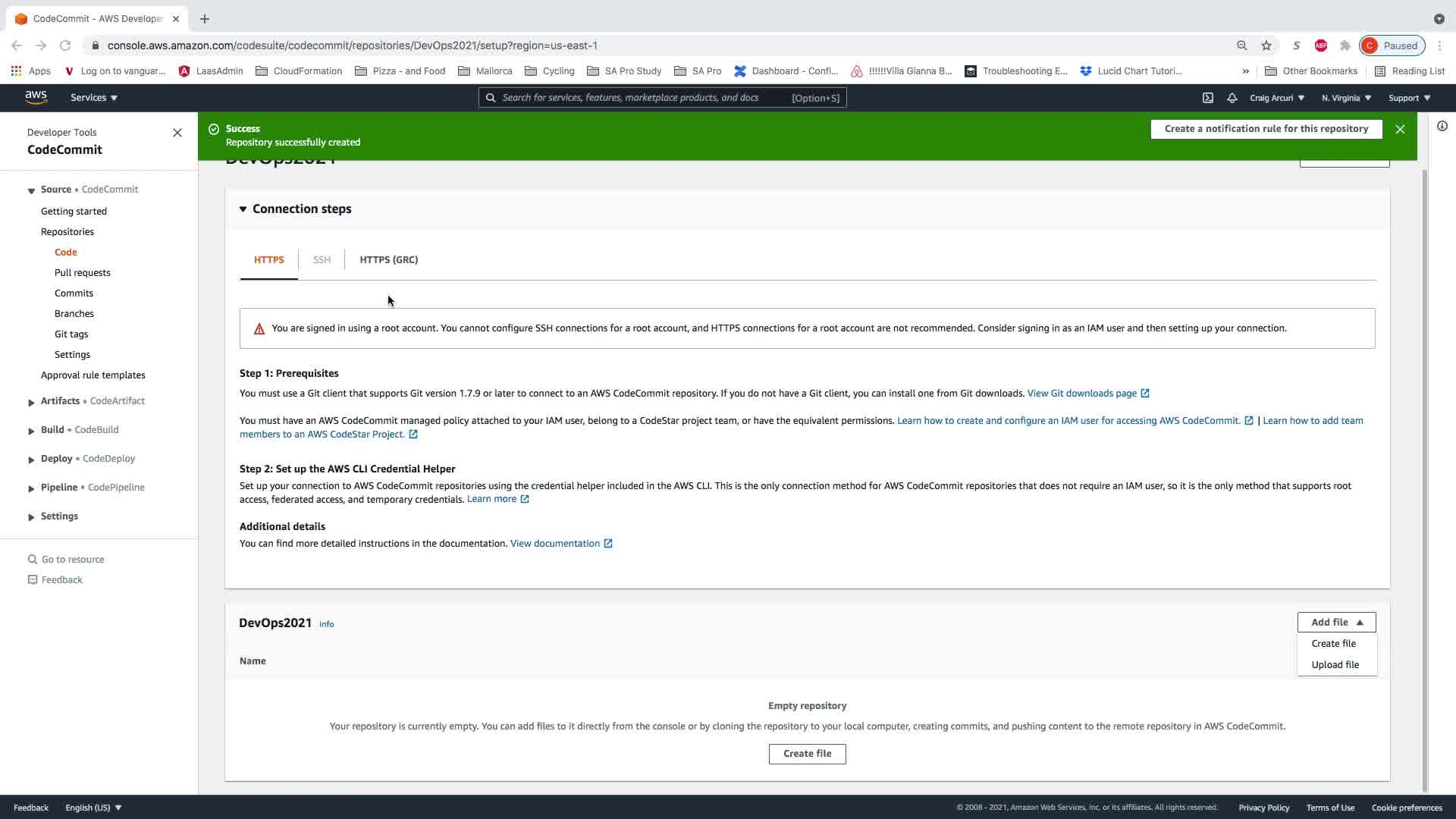This screenshot has width=1456, height=819.
Task: Open AWS CloudShell icon in top bar
Action: pyautogui.click(x=1208, y=98)
